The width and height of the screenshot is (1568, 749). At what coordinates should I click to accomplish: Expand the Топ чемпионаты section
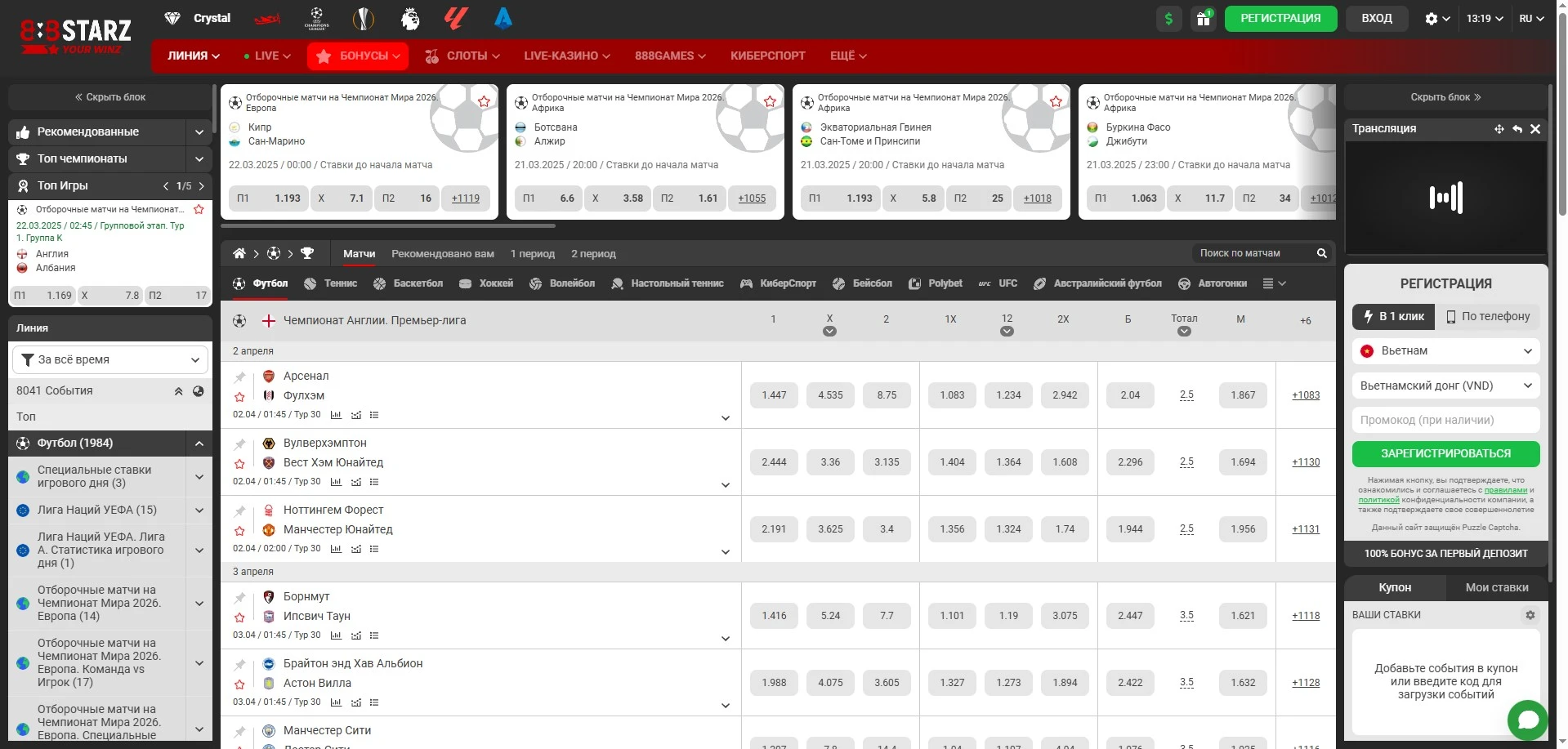click(x=199, y=158)
